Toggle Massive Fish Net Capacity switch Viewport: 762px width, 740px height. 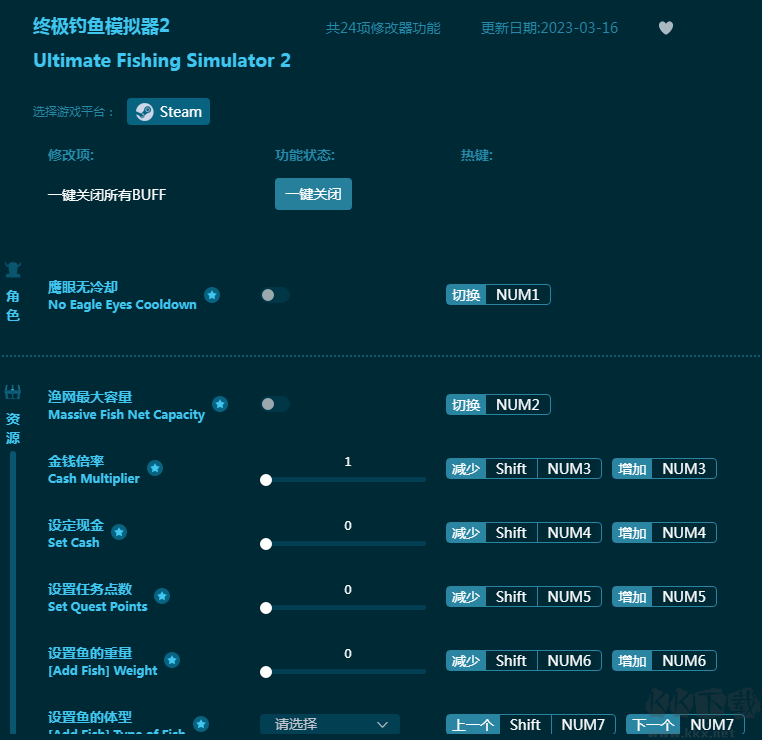click(x=274, y=404)
